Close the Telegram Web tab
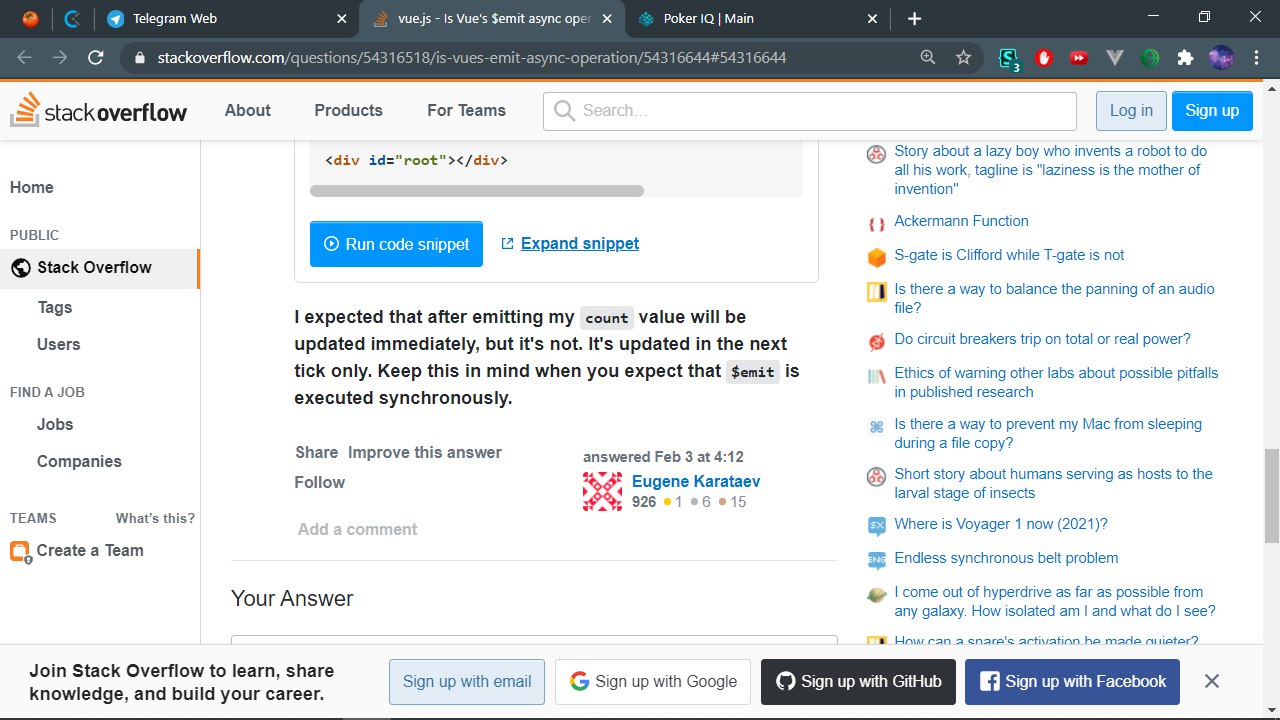 coord(342,18)
